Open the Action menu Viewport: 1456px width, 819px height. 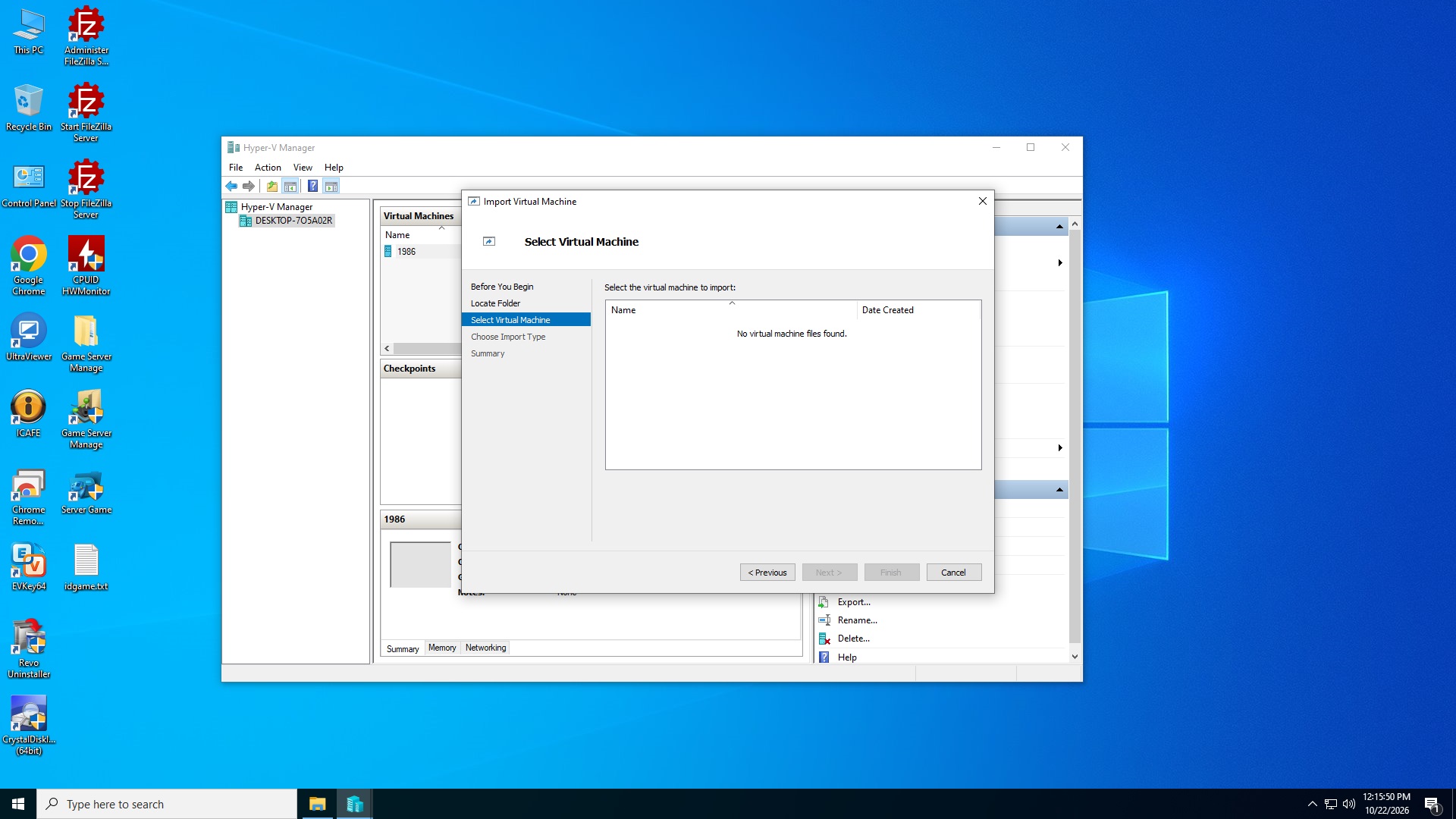(268, 168)
